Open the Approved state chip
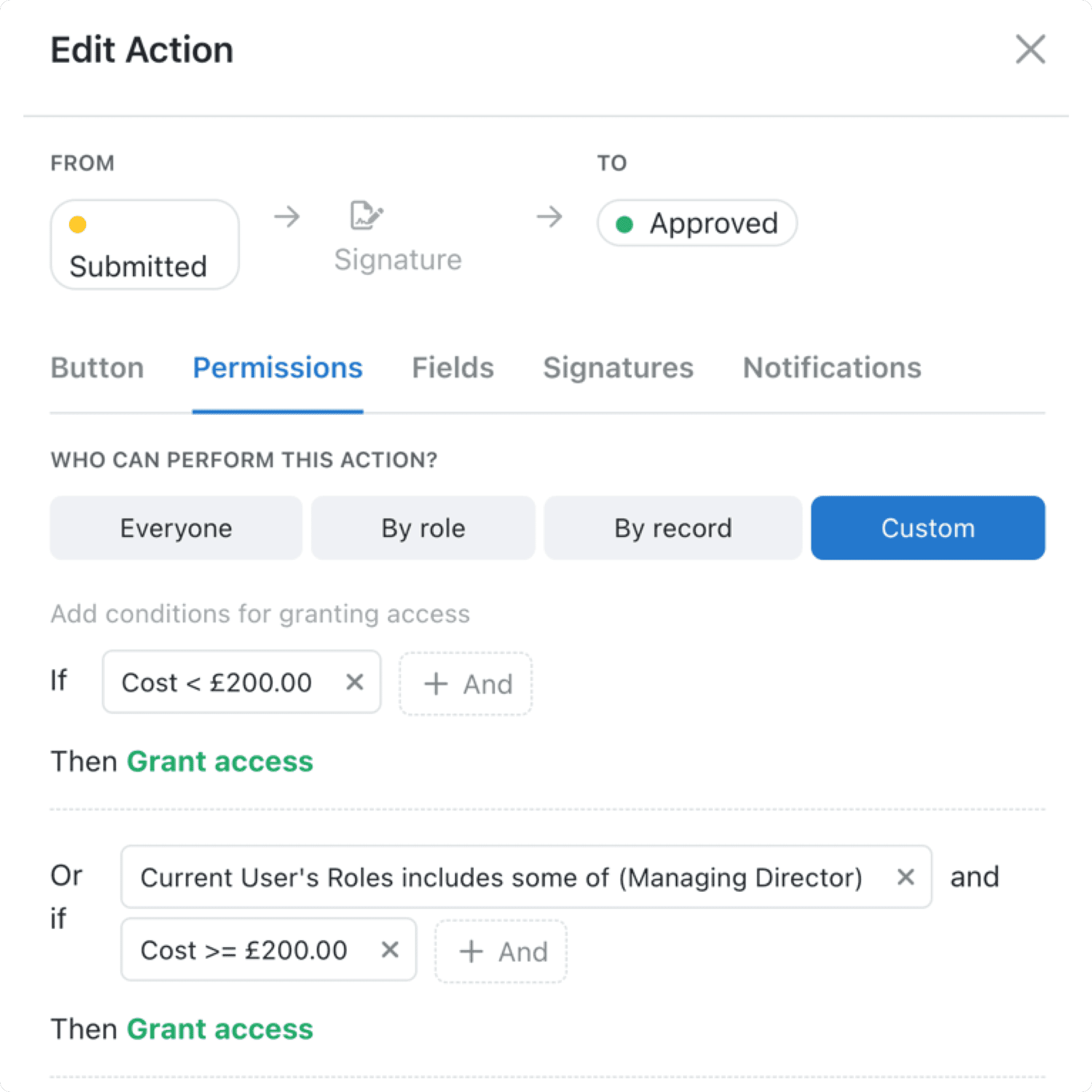 tap(697, 223)
